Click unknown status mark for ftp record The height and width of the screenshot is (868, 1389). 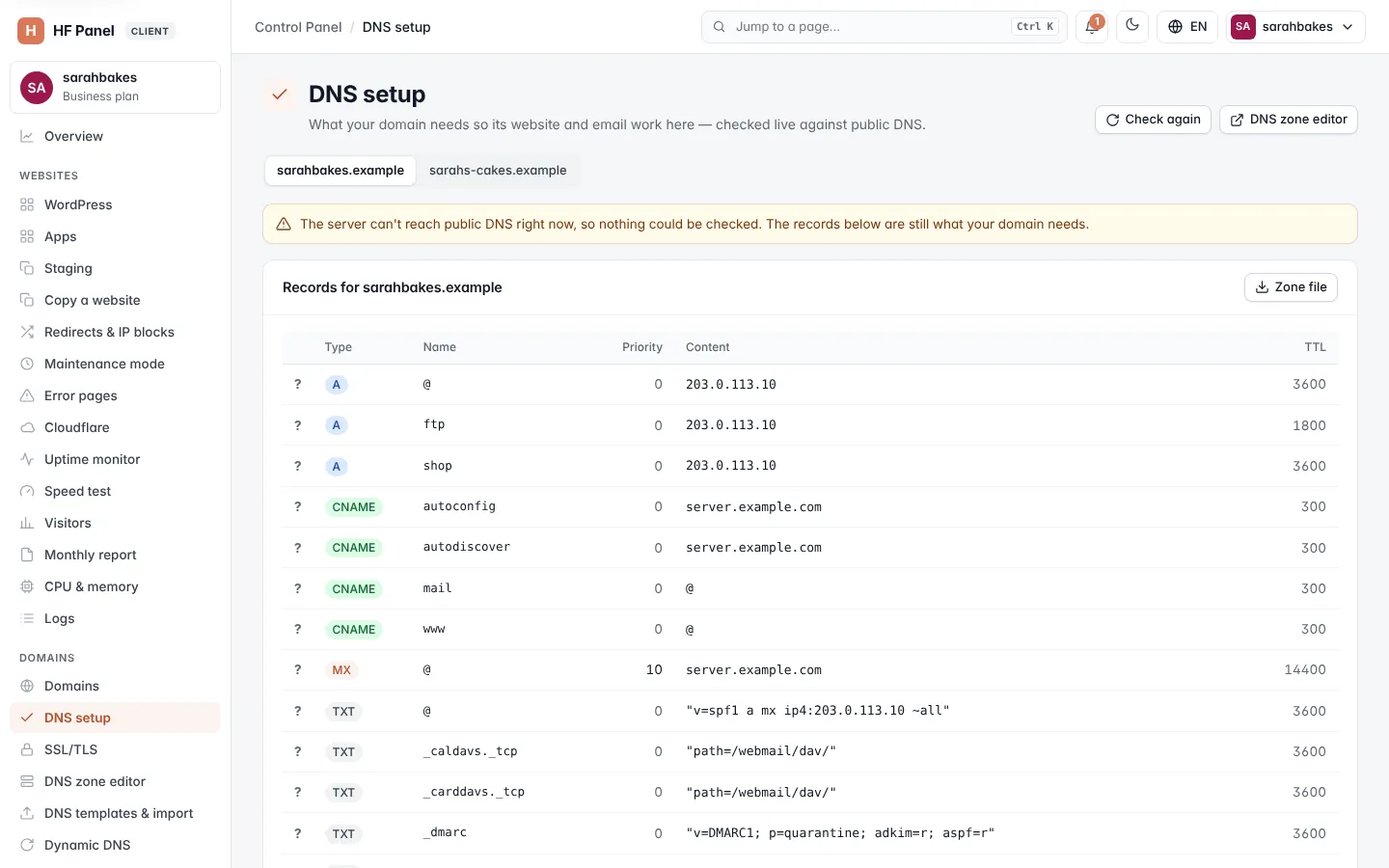click(x=297, y=425)
